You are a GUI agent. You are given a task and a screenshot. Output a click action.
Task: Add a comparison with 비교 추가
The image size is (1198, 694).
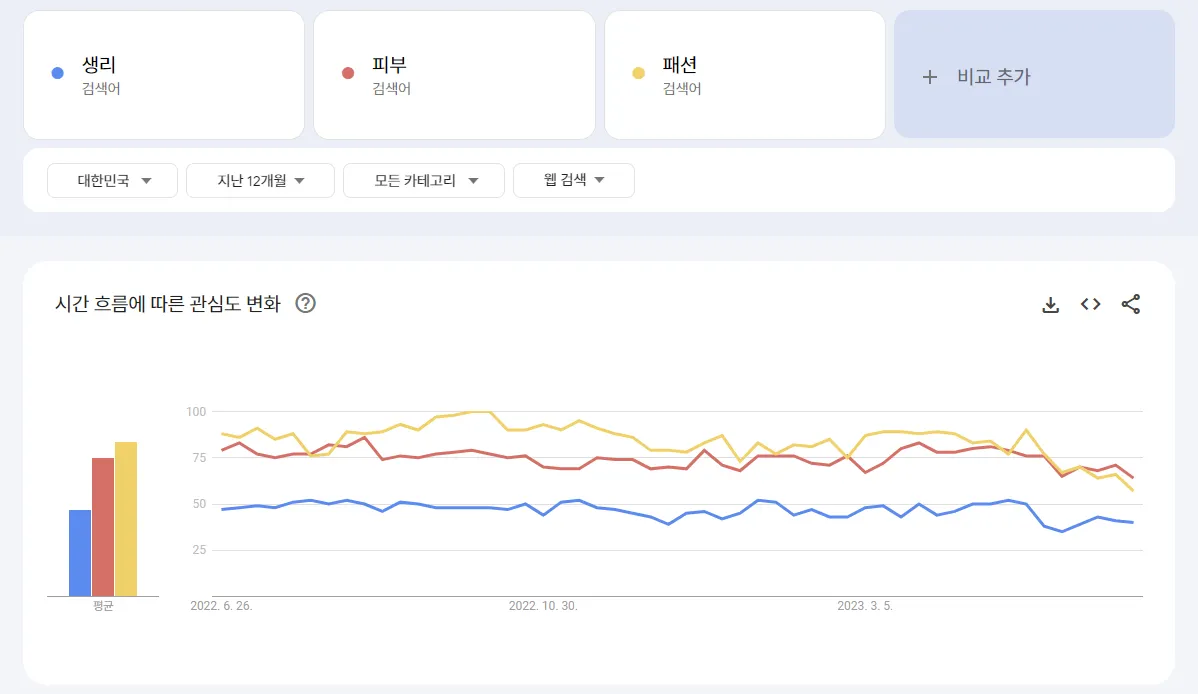point(1034,75)
